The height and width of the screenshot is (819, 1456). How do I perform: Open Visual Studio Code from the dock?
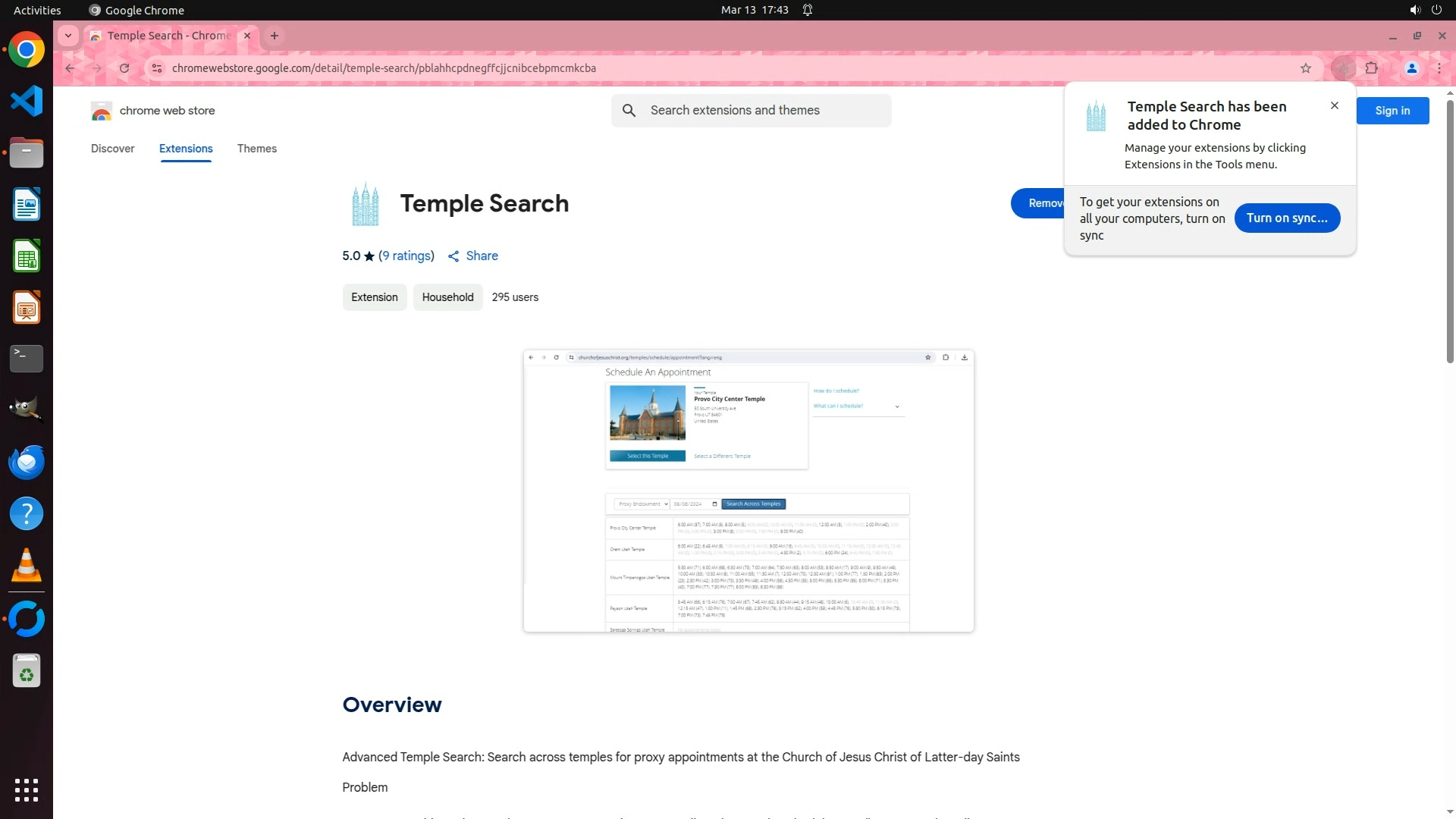tap(27, 101)
